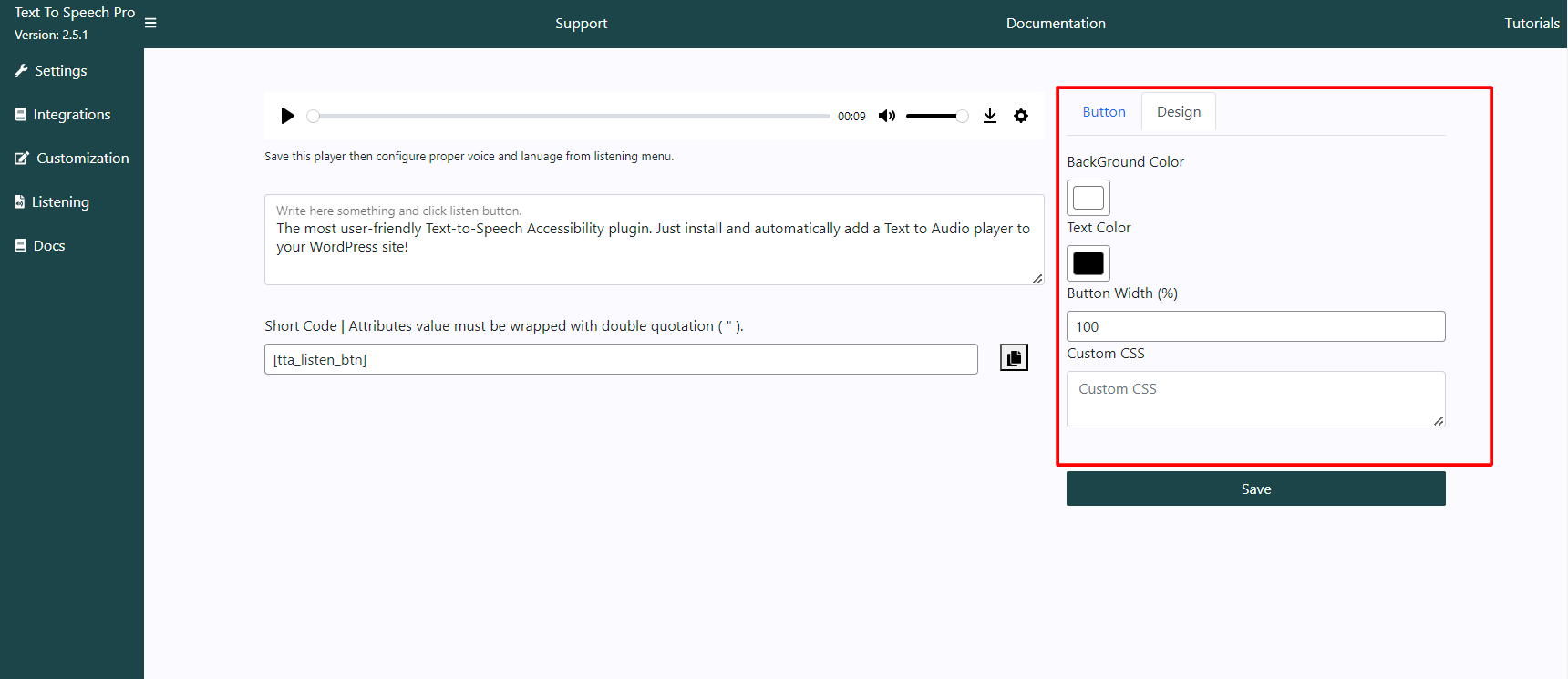
Task: Pick the Text Color black swatch
Action: point(1088,263)
